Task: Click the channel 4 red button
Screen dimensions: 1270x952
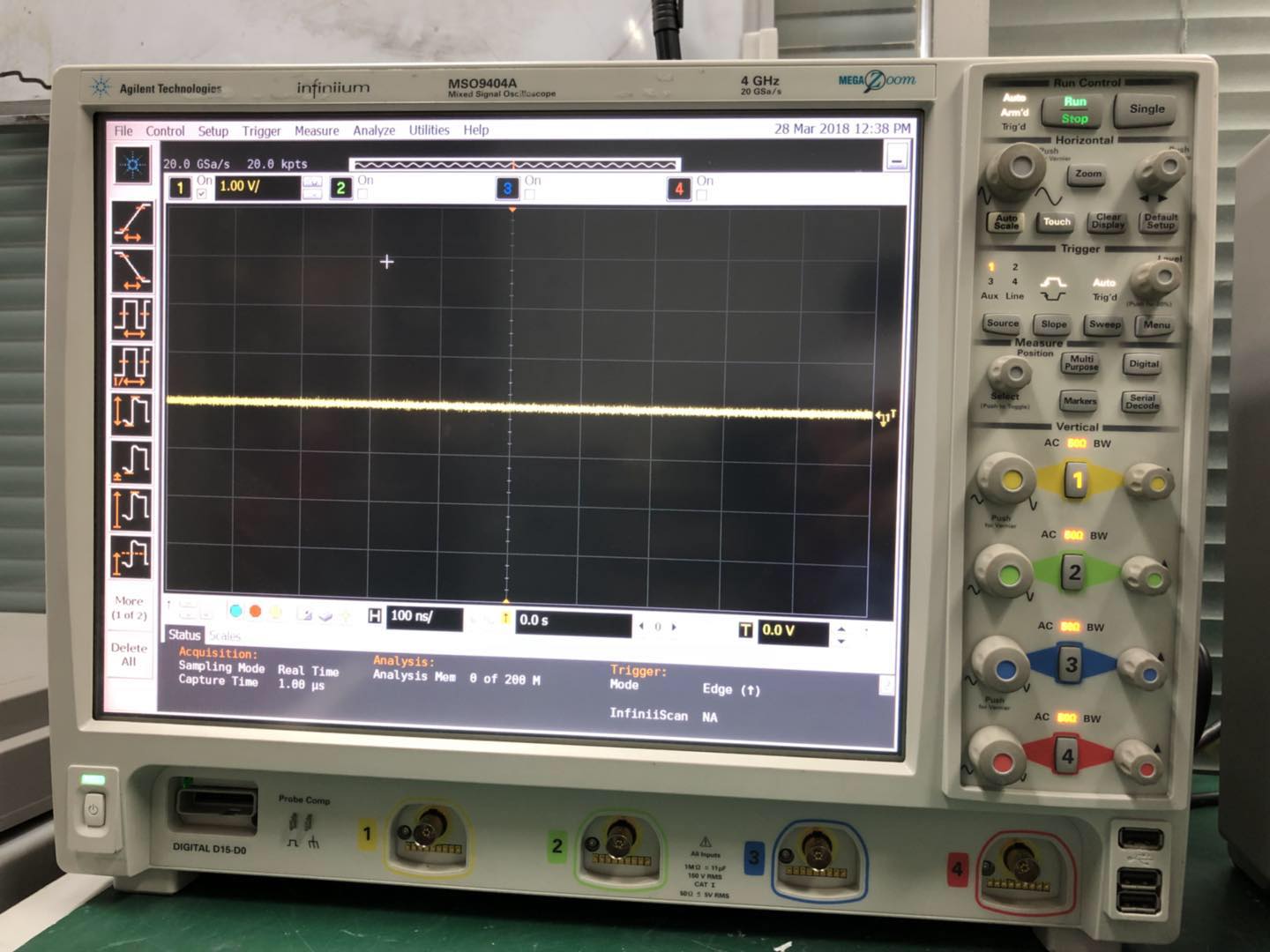Action: point(679,189)
